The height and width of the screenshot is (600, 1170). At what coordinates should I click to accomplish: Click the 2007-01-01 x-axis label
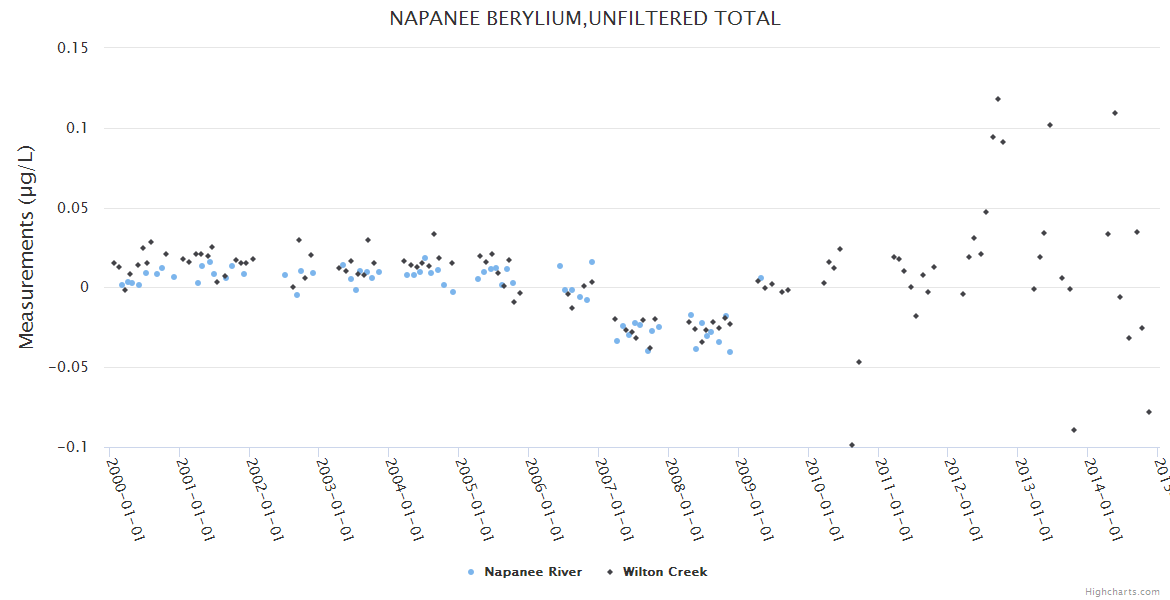coord(614,500)
